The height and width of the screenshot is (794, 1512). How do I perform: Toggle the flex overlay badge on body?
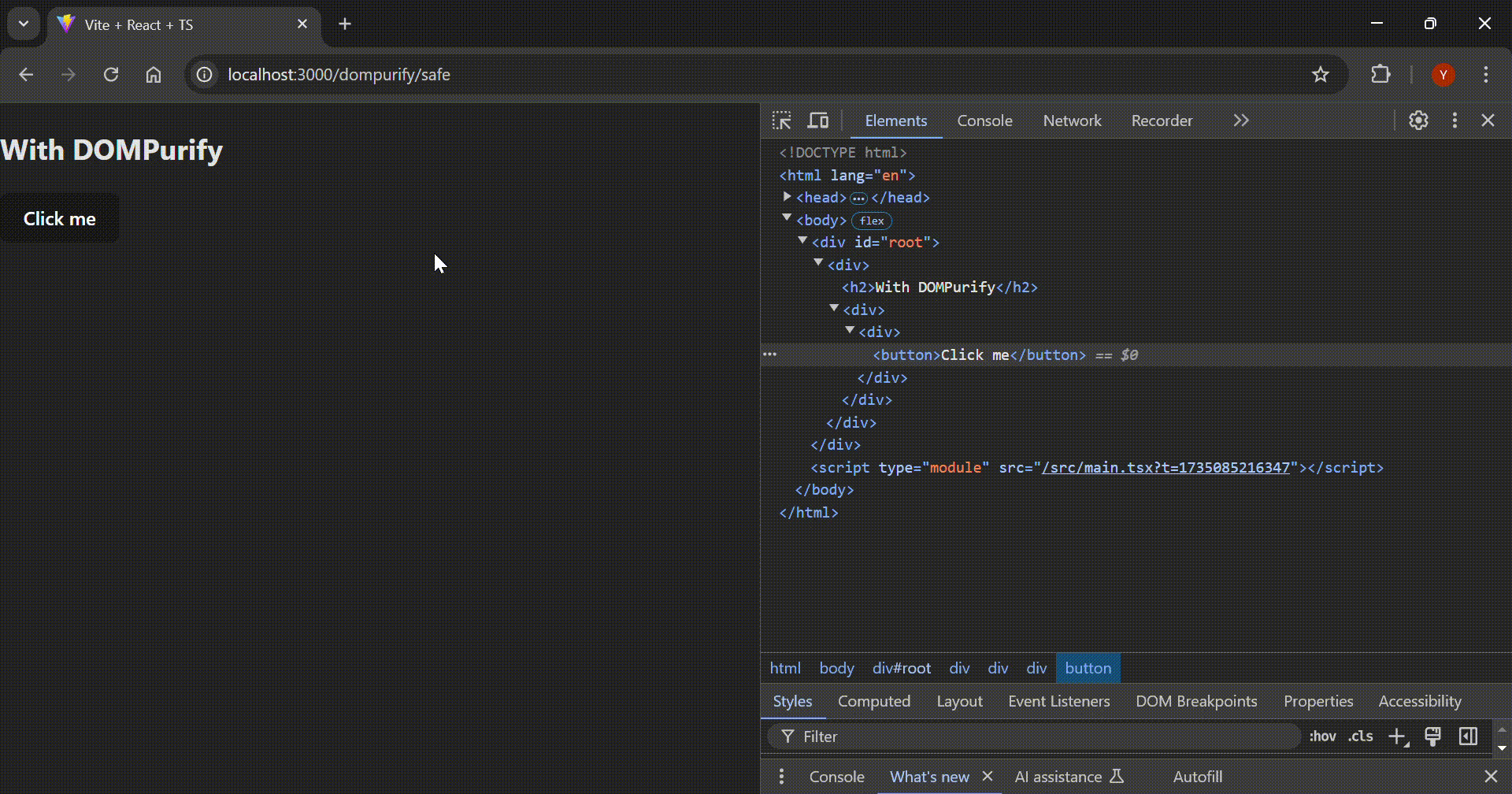click(871, 221)
